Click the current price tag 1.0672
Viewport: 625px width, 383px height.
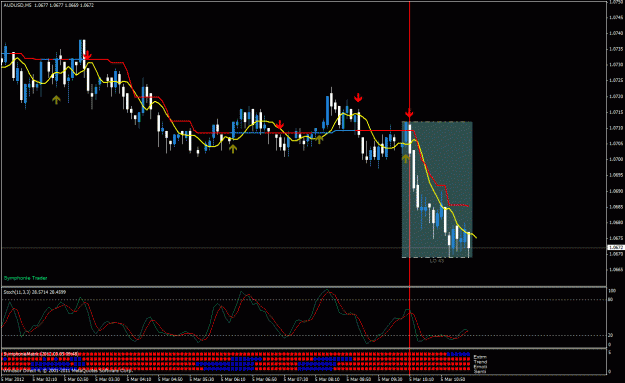point(616,247)
